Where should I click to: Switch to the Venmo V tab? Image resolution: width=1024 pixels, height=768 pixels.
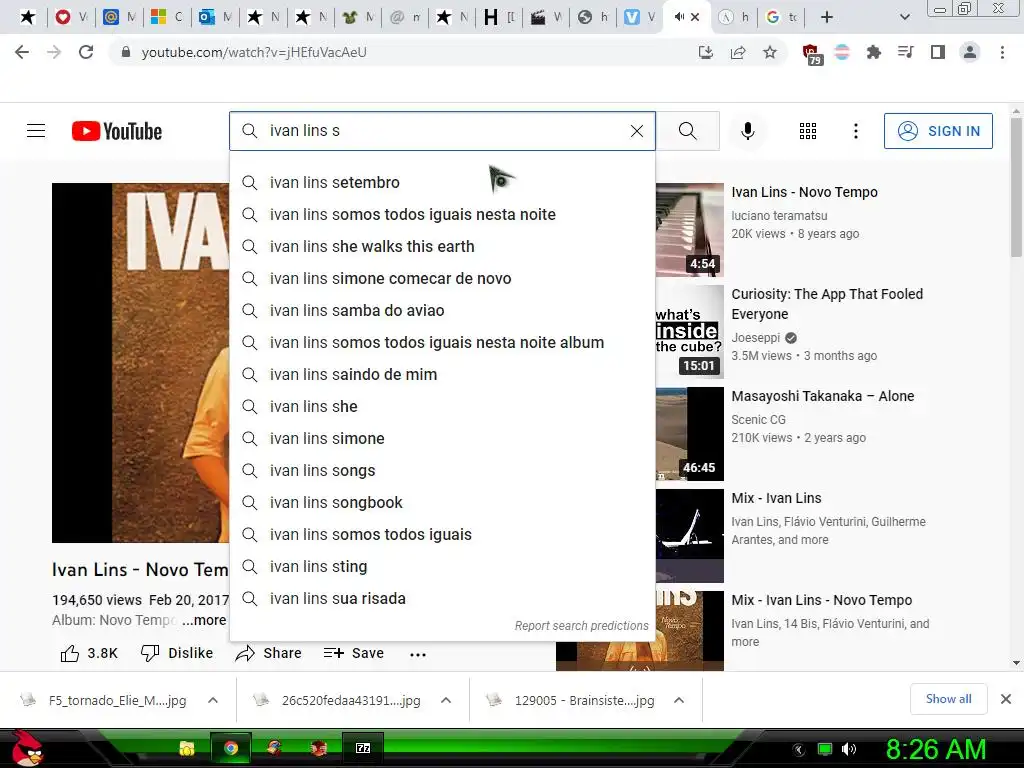(x=640, y=17)
